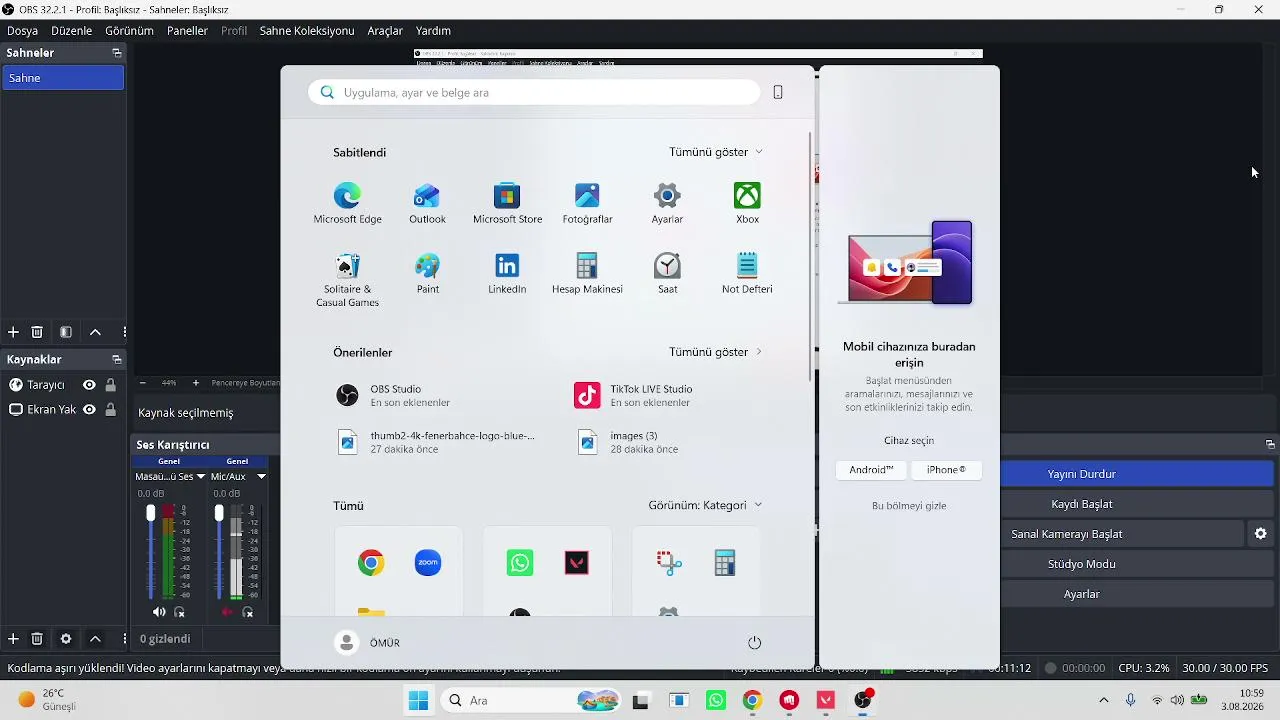
Task: Open the LinkedIn app
Action: (507, 273)
